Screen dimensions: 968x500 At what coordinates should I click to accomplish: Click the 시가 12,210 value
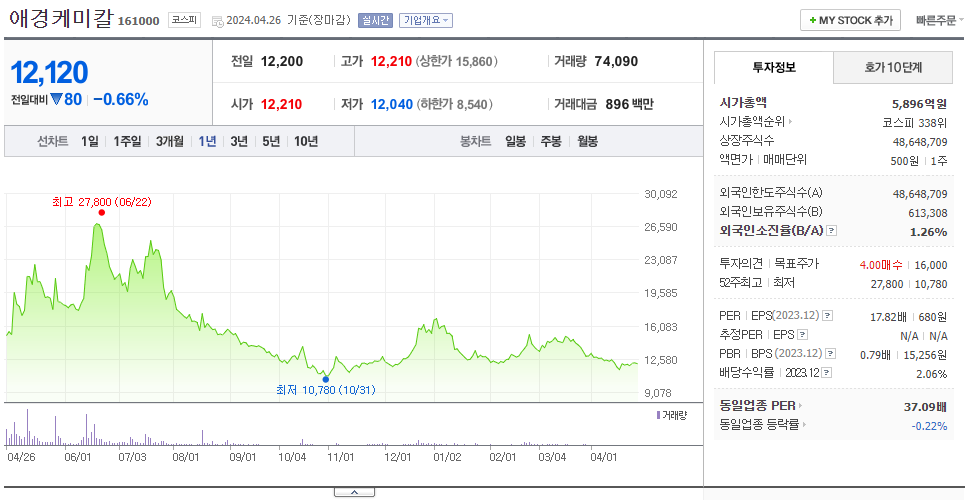282,104
